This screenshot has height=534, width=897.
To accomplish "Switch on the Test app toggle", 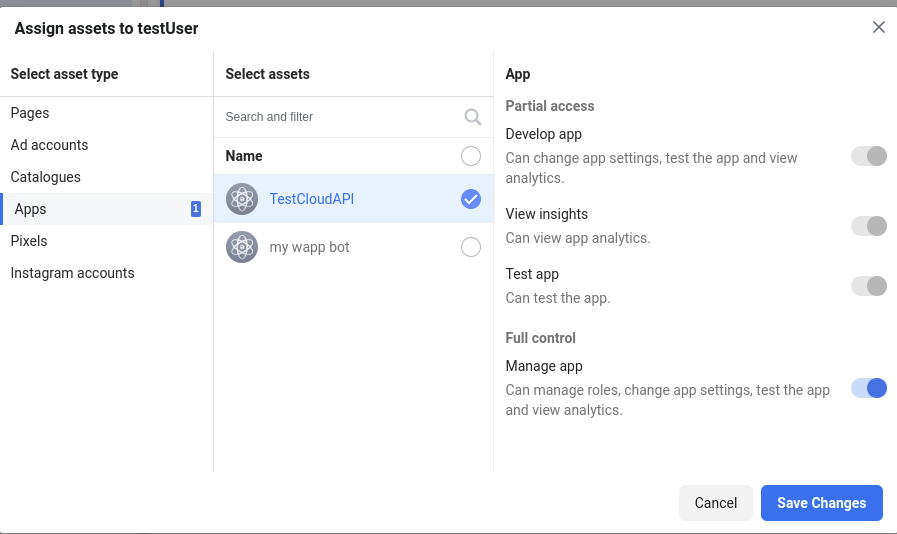I will [x=868, y=286].
